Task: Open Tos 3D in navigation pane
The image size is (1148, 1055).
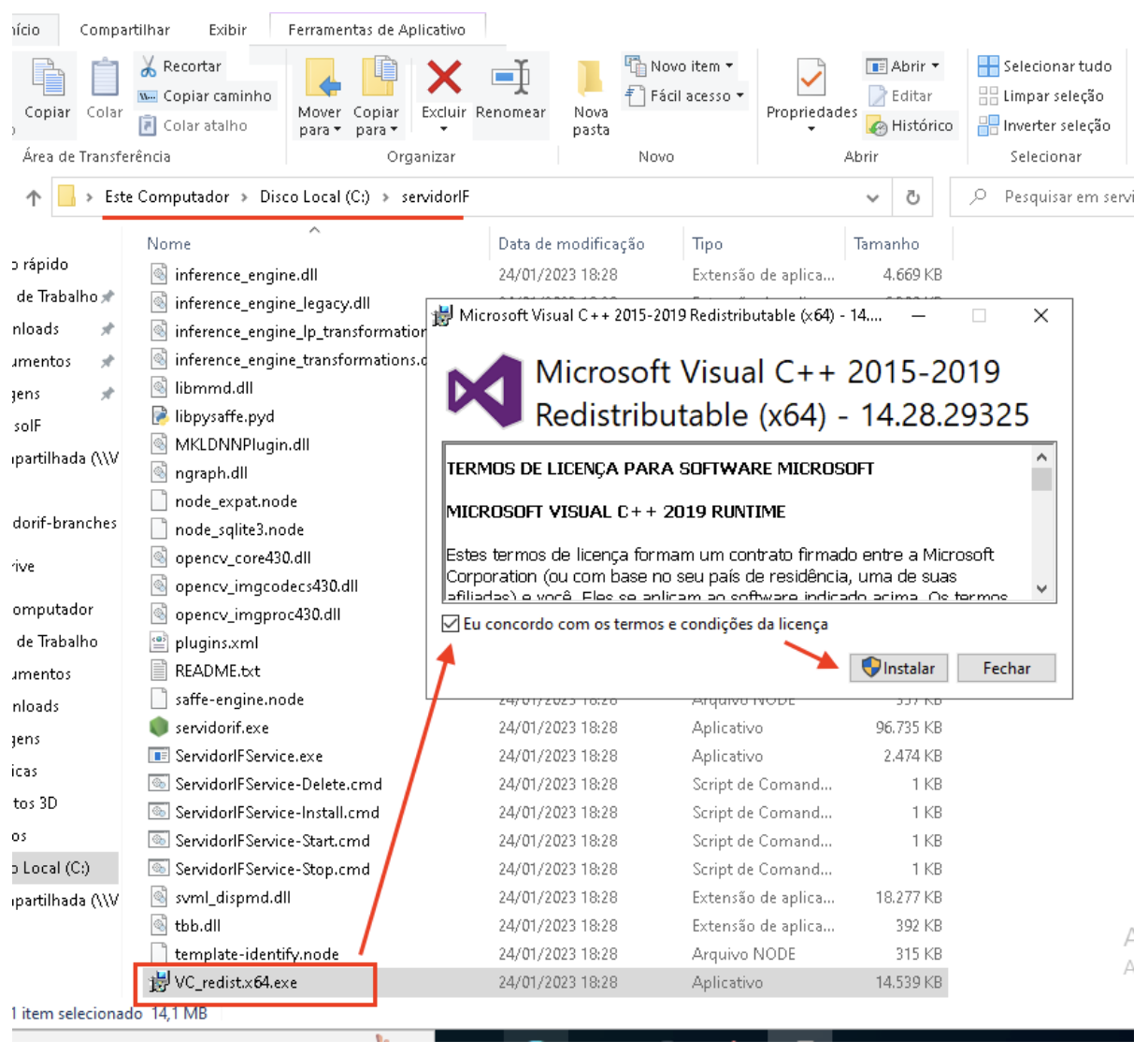Action: coord(36,803)
